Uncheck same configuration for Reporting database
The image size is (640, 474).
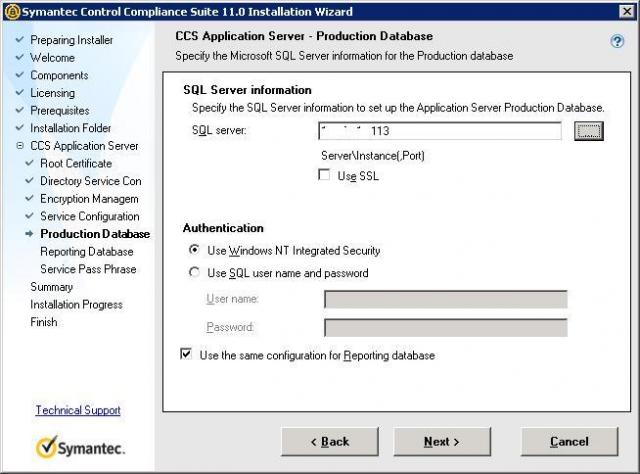pos(186,354)
